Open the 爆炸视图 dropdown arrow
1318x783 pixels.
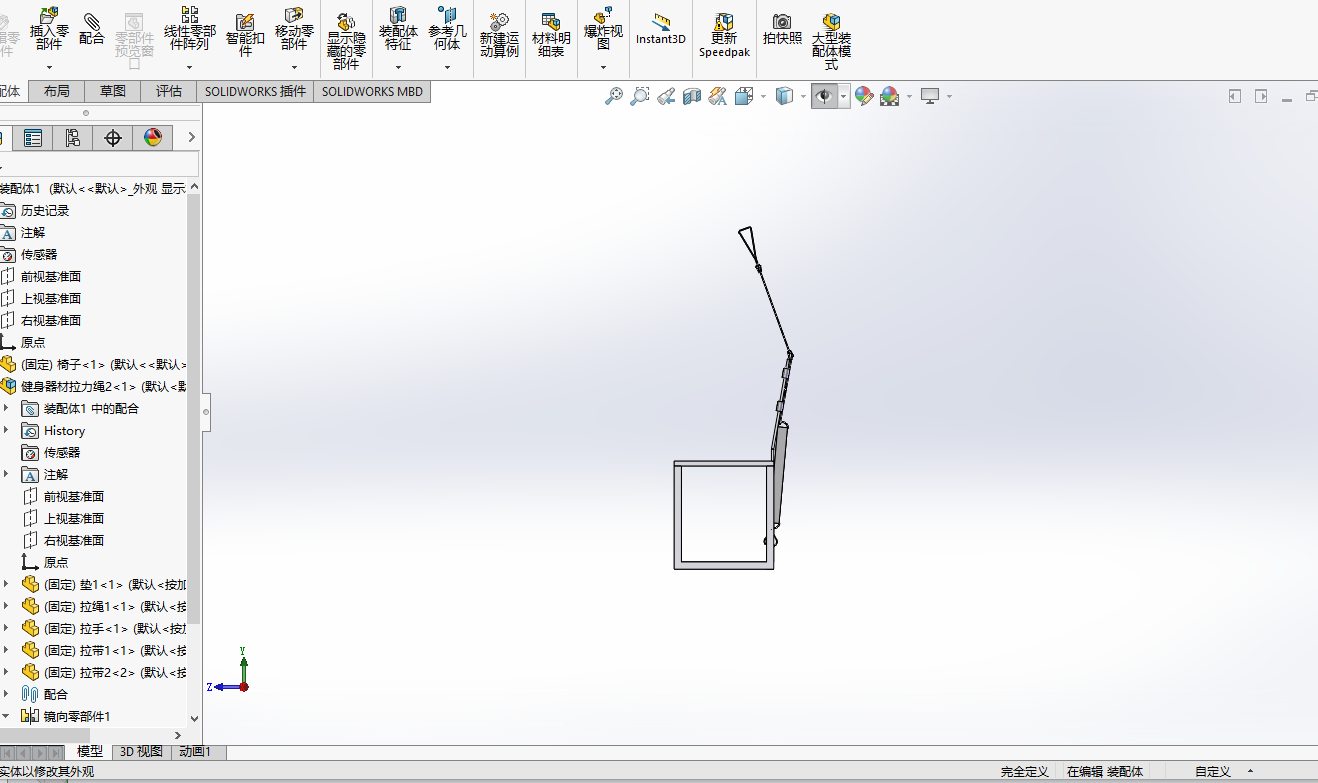603,68
